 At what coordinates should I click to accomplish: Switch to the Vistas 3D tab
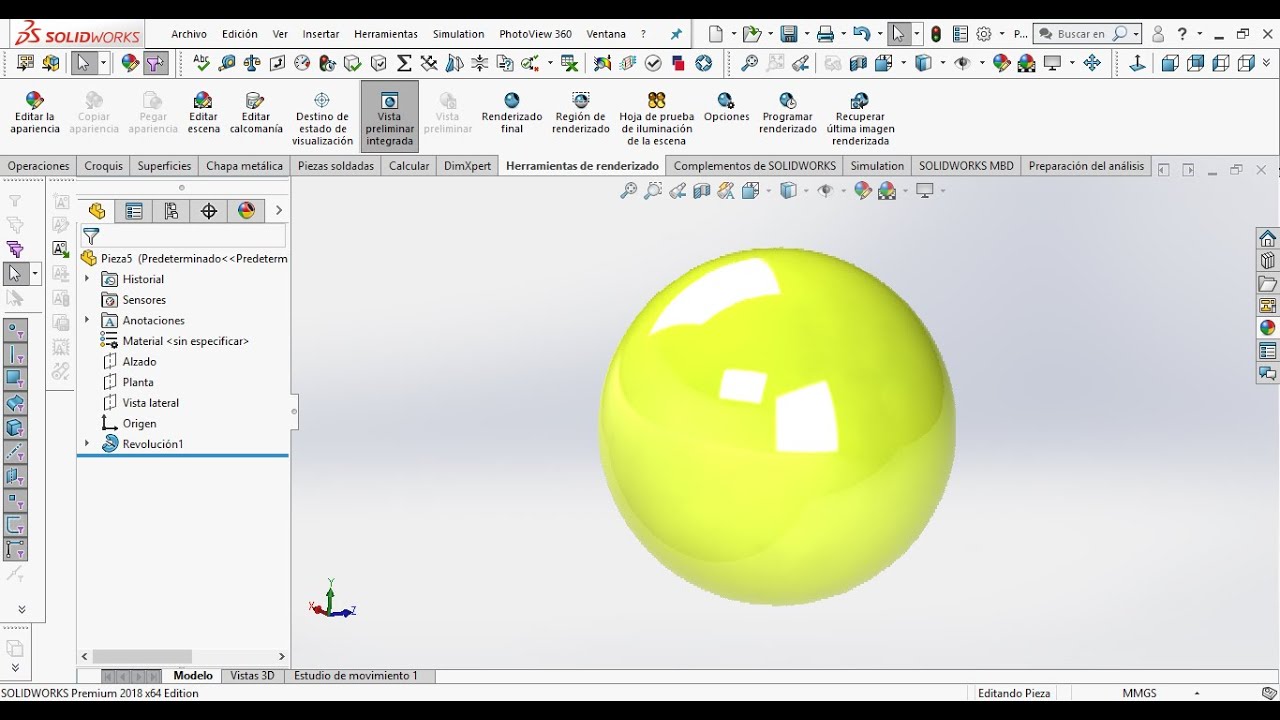click(252, 676)
